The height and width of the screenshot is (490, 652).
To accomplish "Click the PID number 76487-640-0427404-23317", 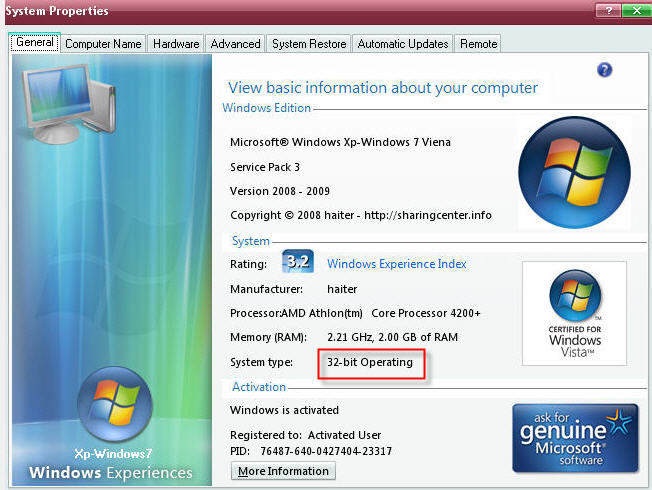I will pyautogui.click(x=326, y=451).
